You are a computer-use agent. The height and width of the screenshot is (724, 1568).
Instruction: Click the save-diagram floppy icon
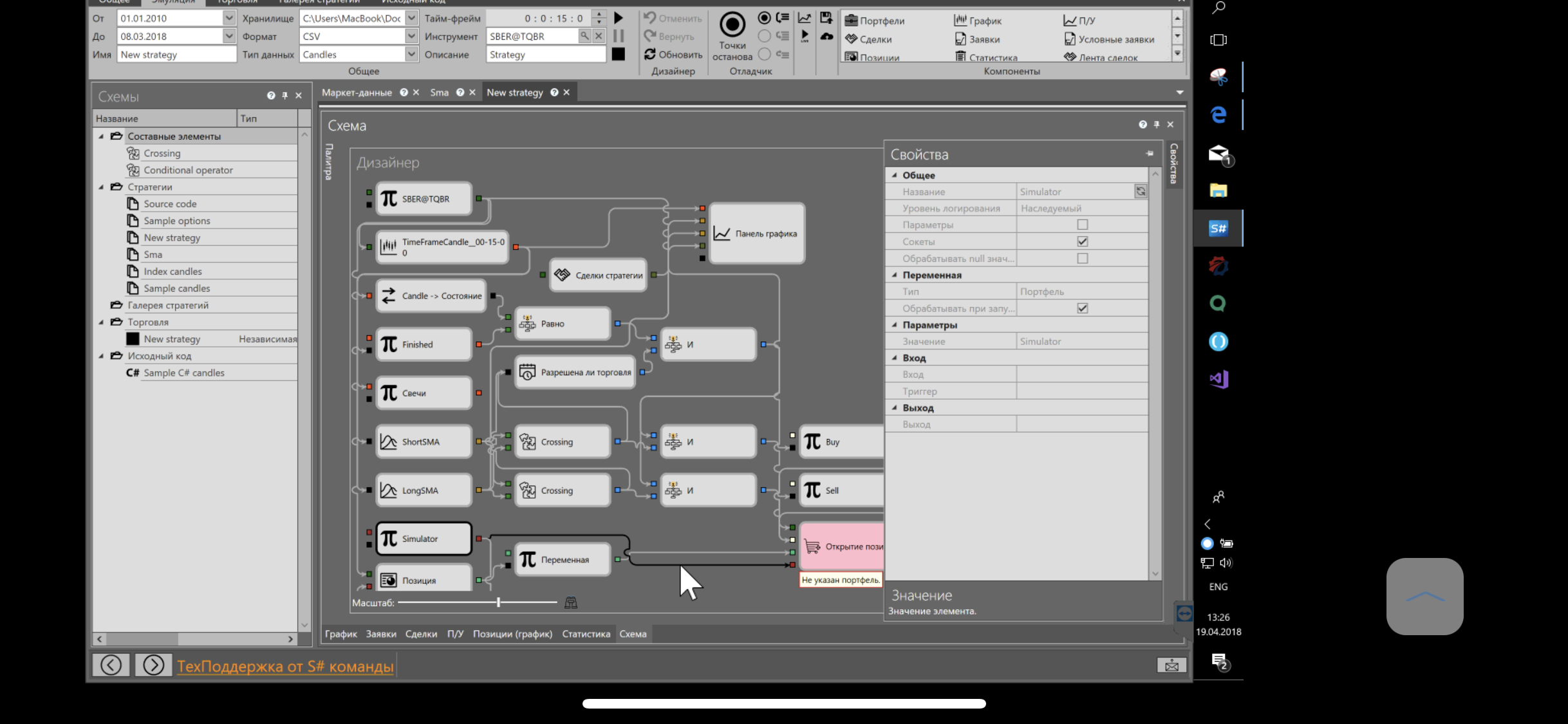coord(826,18)
